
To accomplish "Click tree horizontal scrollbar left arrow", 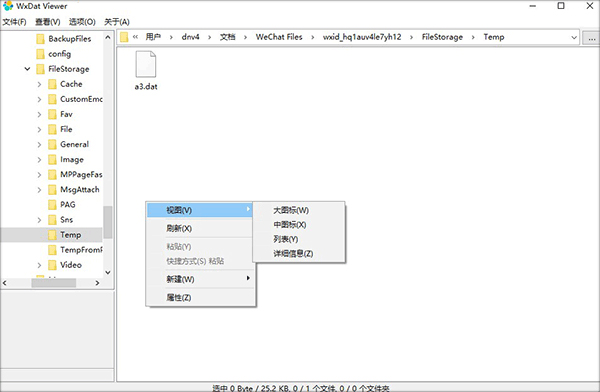I will point(5,283).
